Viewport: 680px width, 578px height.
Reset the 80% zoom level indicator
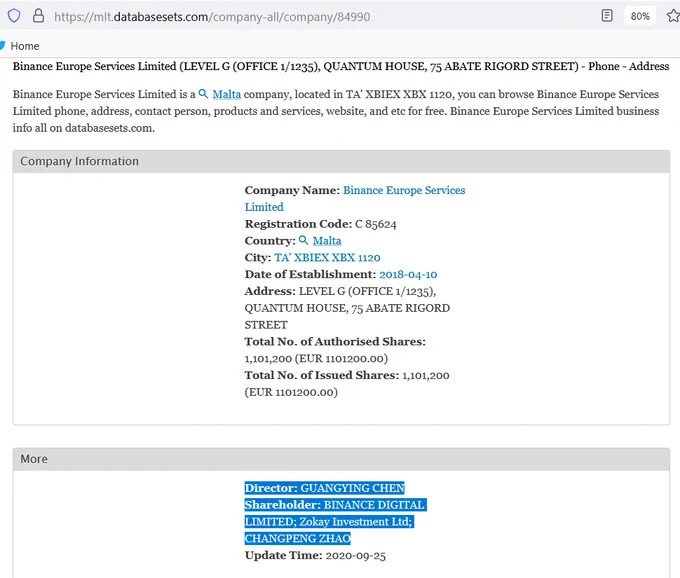[640, 16]
